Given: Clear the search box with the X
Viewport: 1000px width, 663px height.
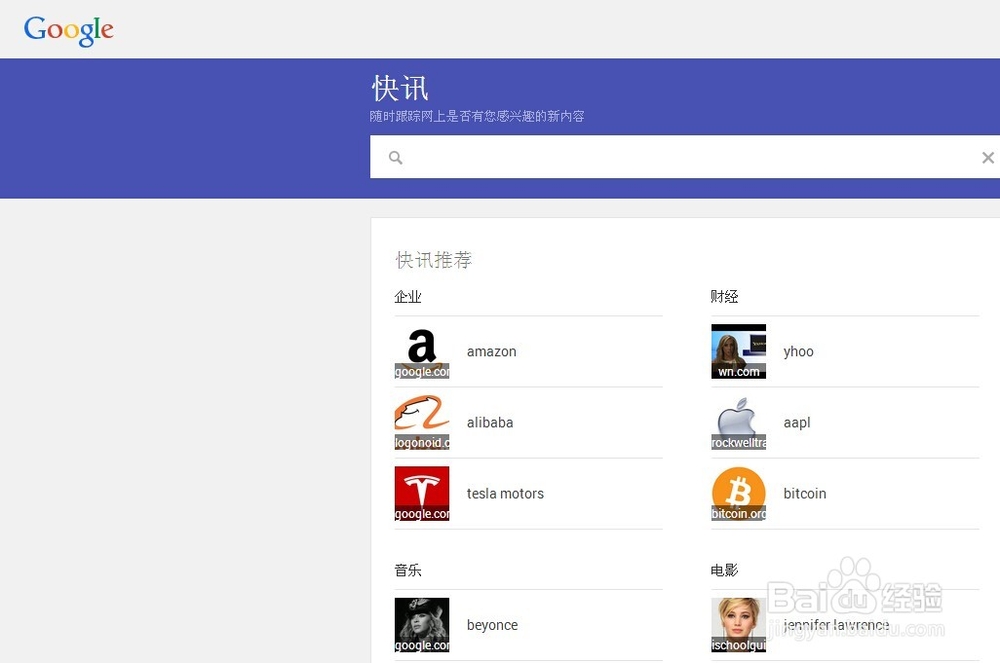Looking at the screenshot, I should click(x=988, y=157).
